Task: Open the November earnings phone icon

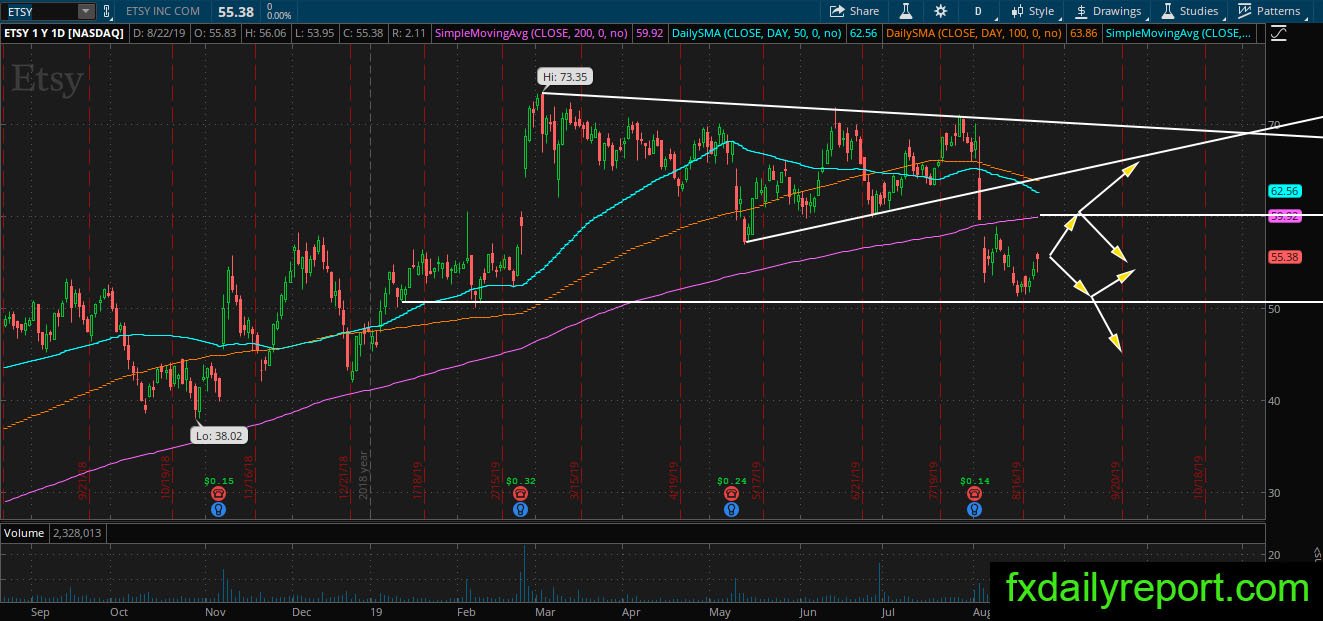Action: point(219,494)
